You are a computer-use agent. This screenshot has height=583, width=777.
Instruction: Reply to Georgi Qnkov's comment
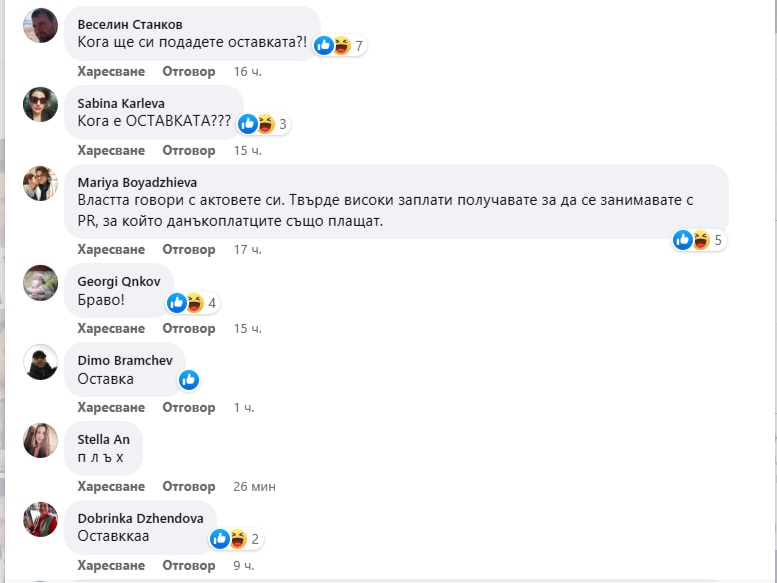[x=189, y=329]
